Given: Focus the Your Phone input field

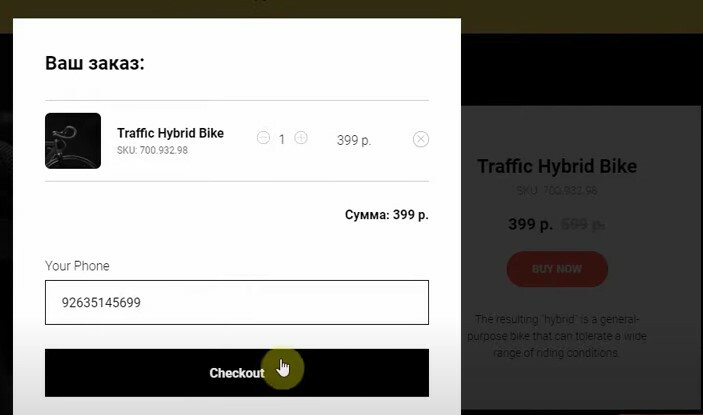Looking at the screenshot, I should pos(237,303).
